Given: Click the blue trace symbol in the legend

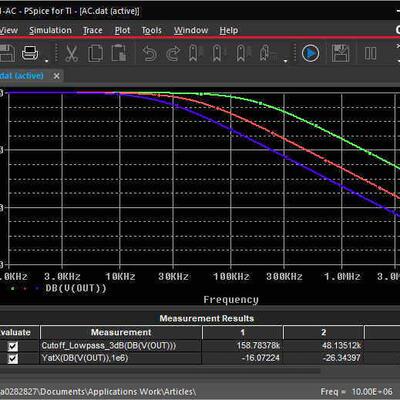Looking at the screenshot, I should point(37,288).
